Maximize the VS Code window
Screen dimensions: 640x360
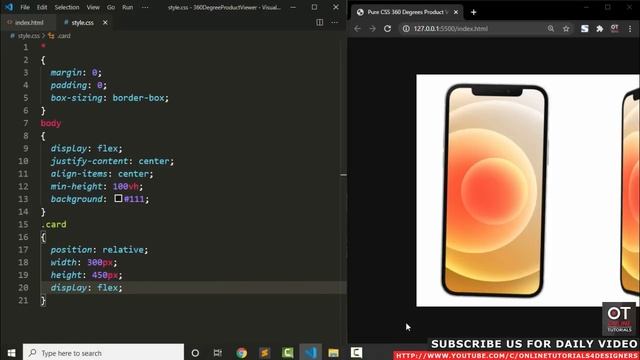314,7
